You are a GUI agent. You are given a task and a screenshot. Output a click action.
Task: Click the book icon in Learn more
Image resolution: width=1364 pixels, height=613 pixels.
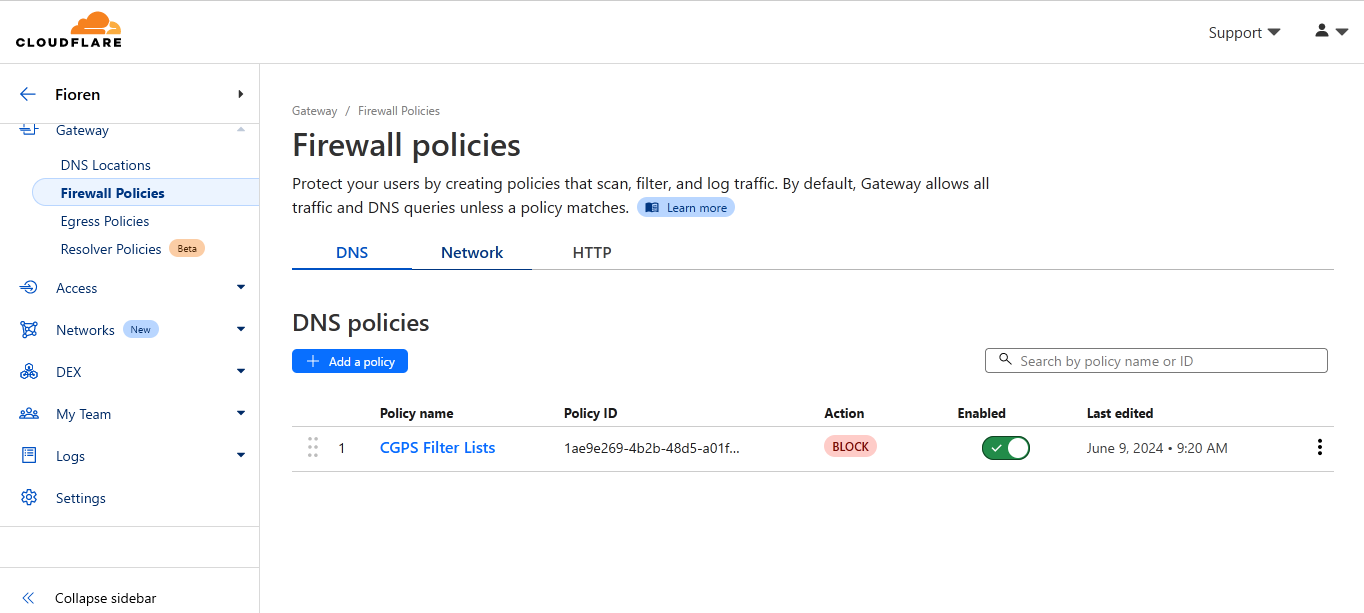click(x=652, y=208)
